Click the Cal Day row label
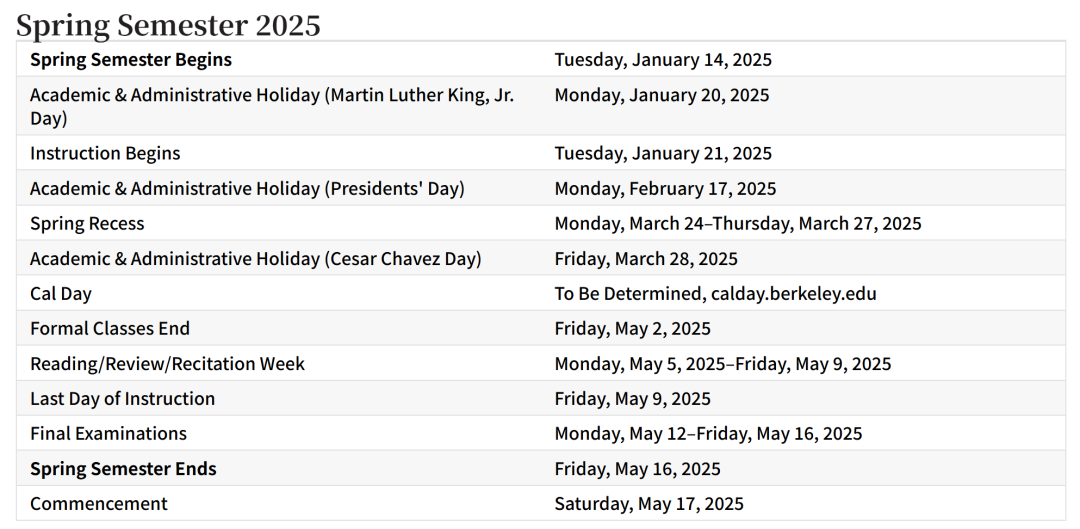The width and height of the screenshot is (1080, 529). click(61, 294)
